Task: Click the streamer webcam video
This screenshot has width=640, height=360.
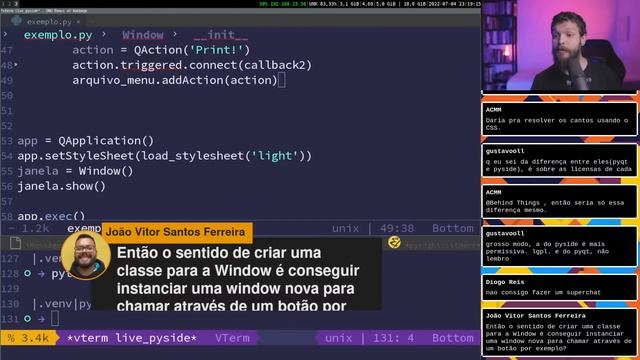Action: (560, 45)
